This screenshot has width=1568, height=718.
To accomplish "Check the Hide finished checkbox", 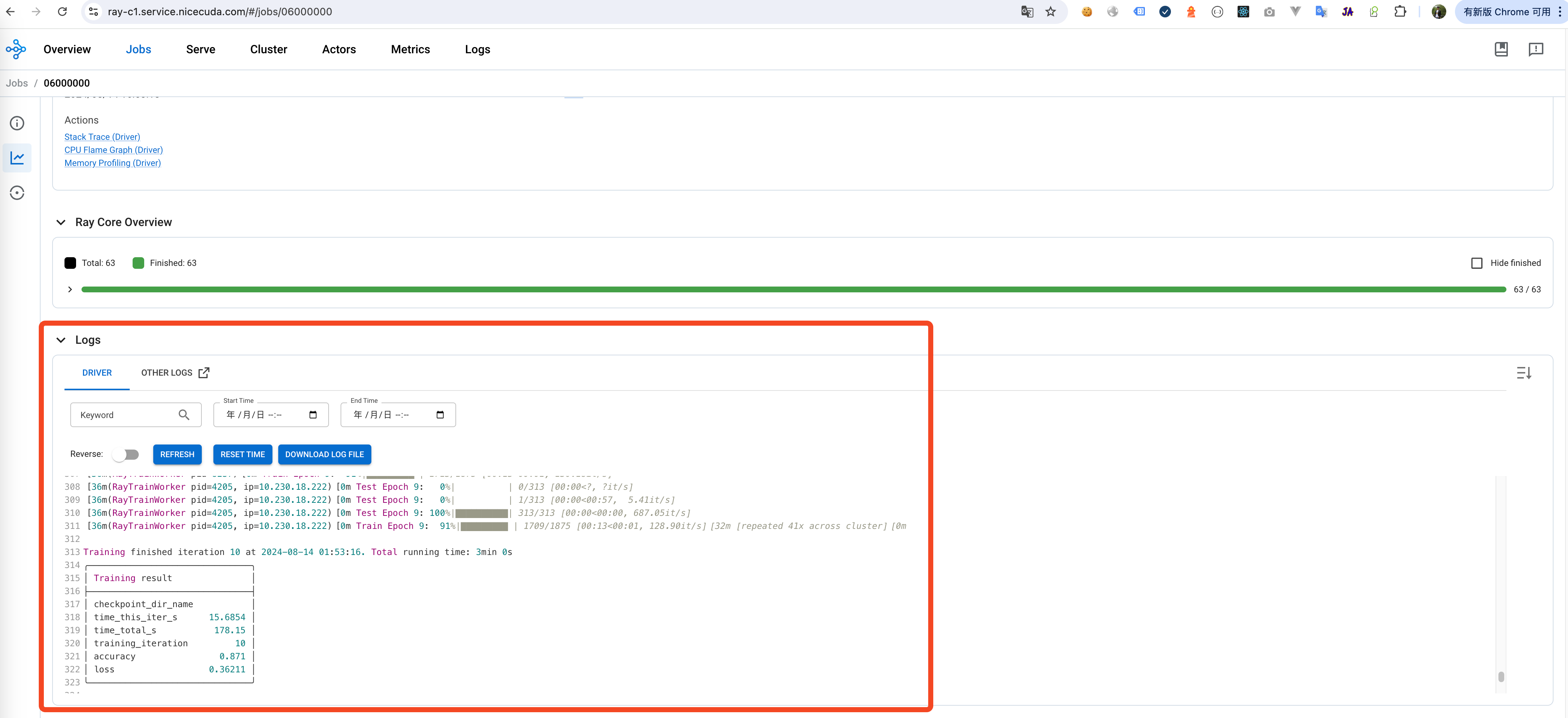I will [x=1477, y=263].
